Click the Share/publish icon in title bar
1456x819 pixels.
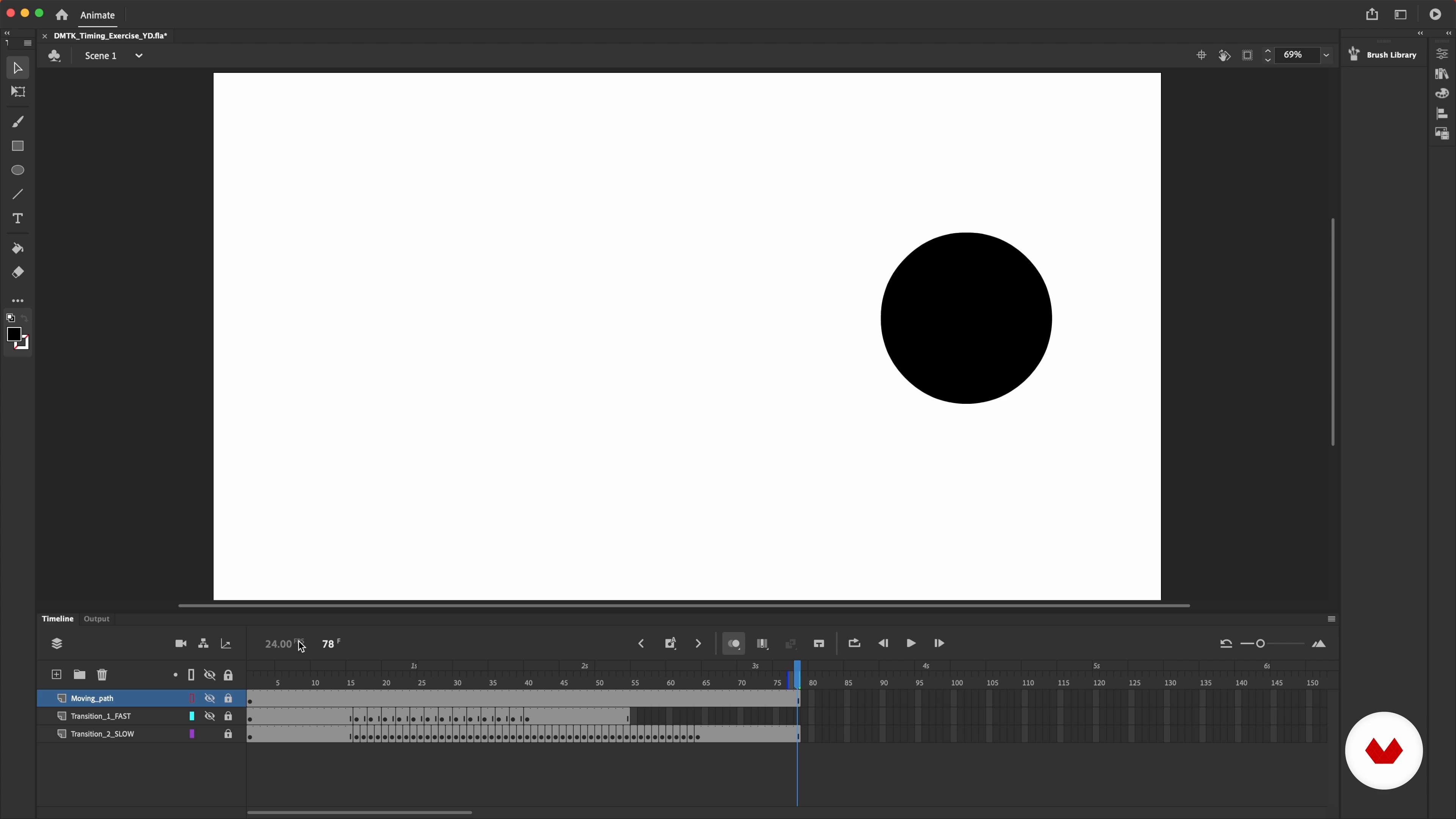(1372, 15)
